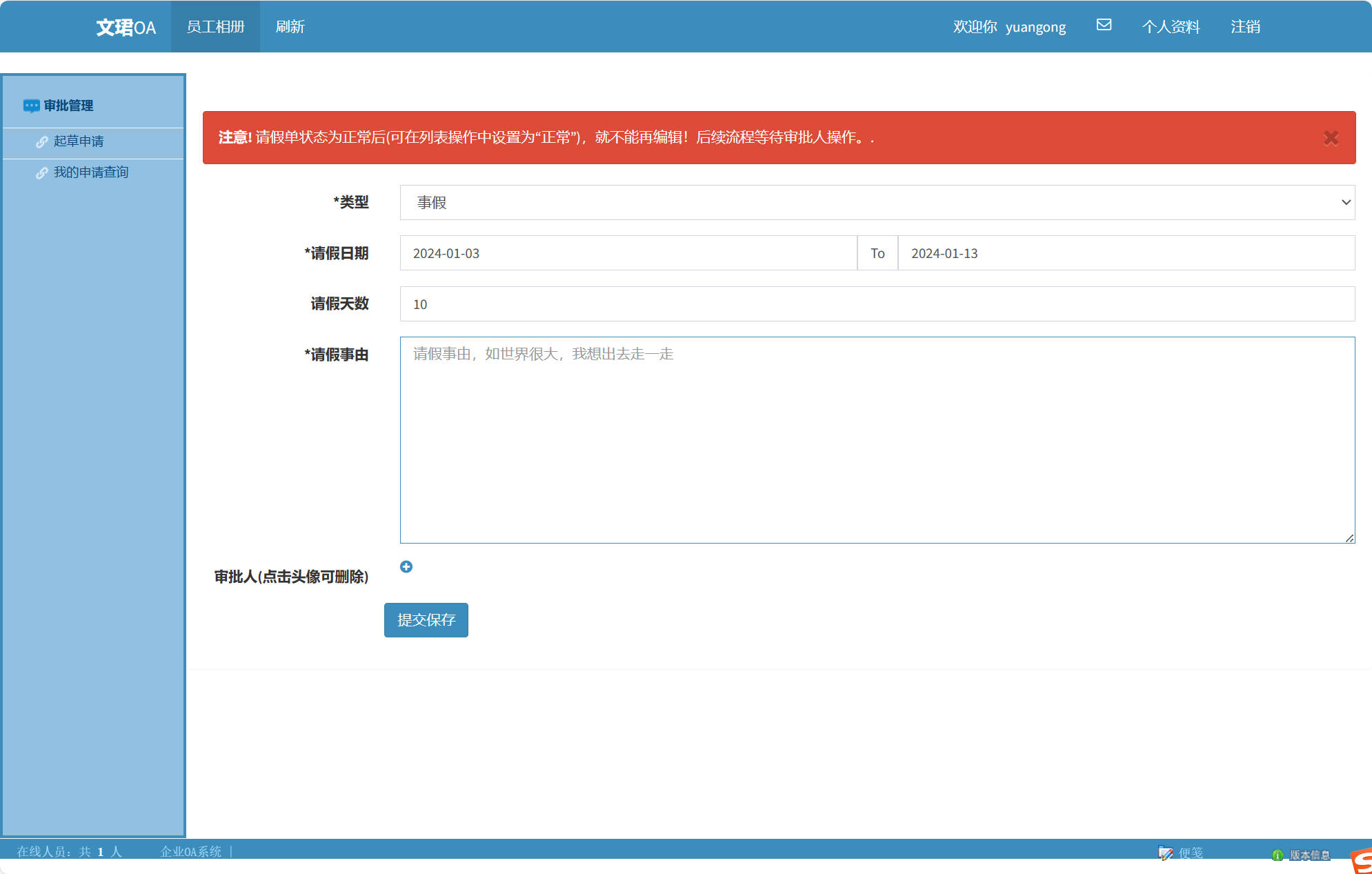1372x874 pixels.
Task: Open the mail envelope icon
Action: 1104,26
